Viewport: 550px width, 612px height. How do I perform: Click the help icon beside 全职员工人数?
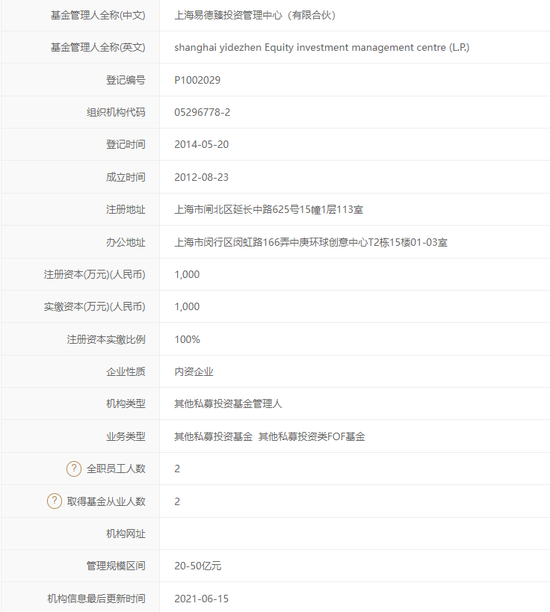pyautogui.click(x=74, y=468)
